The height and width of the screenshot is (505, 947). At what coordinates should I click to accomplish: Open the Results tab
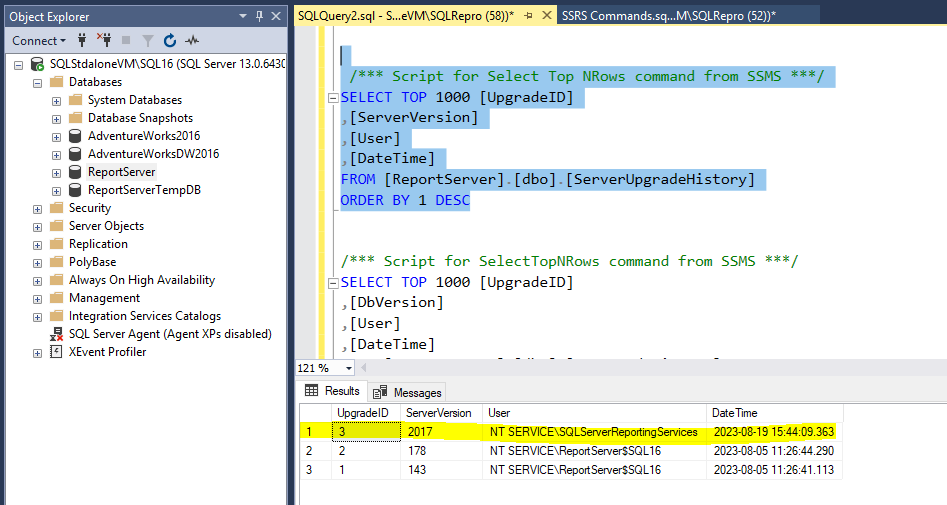333,391
